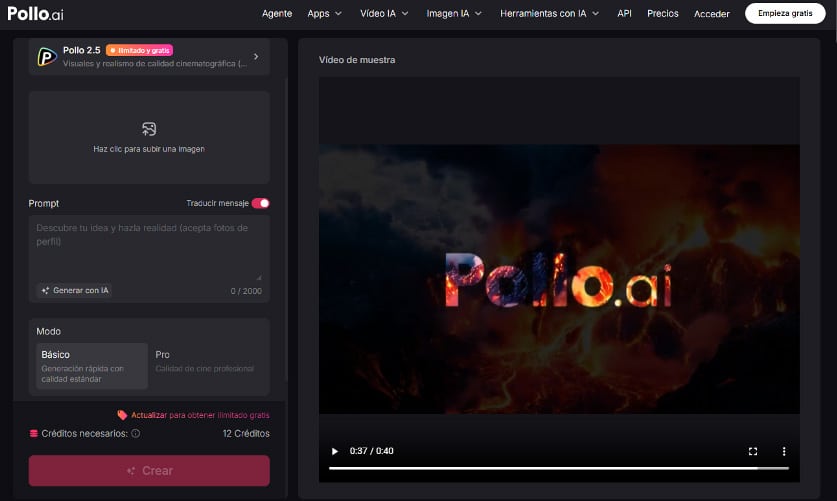
Task: Click the upload image icon
Action: (x=149, y=129)
